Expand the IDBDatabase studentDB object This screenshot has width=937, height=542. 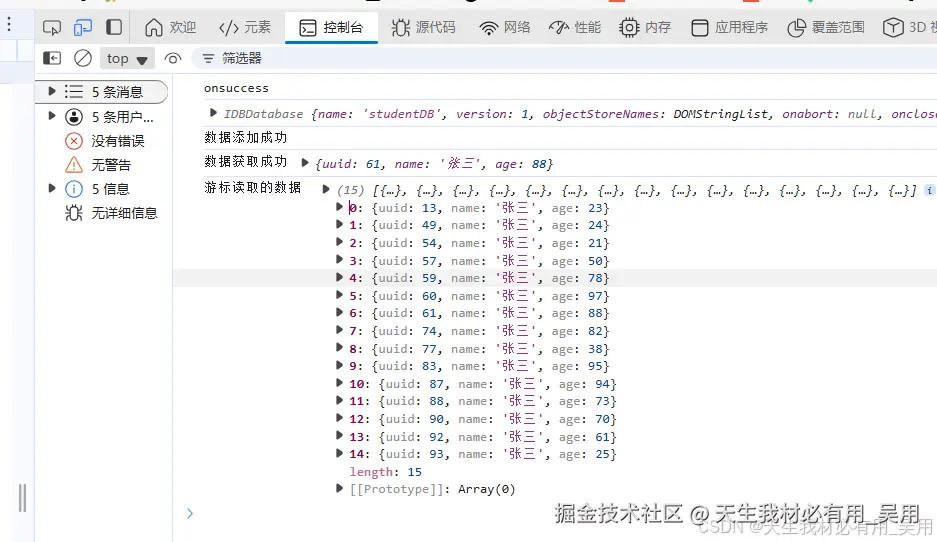pos(213,112)
